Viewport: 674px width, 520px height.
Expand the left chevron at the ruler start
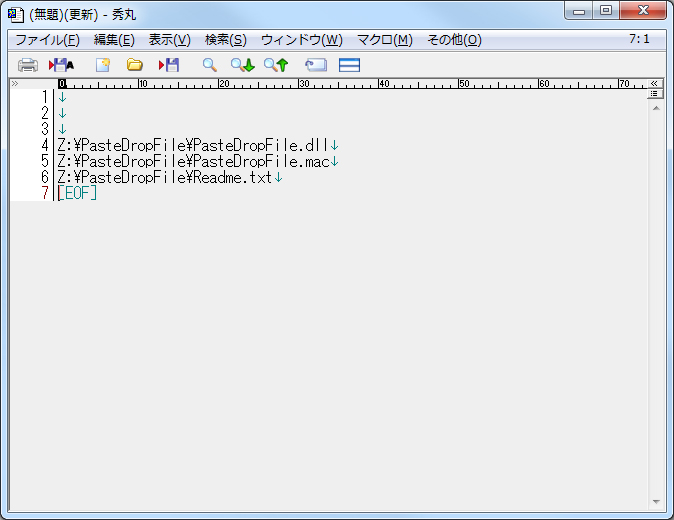[x=15, y=83]
